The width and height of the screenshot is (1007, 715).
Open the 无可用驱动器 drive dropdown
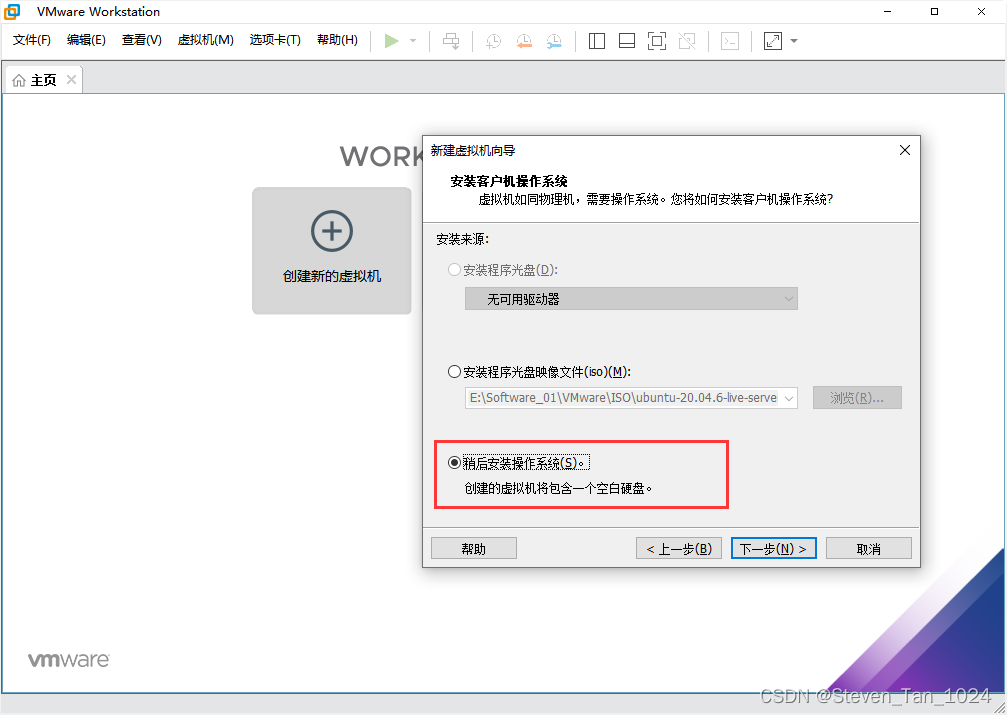631,299
